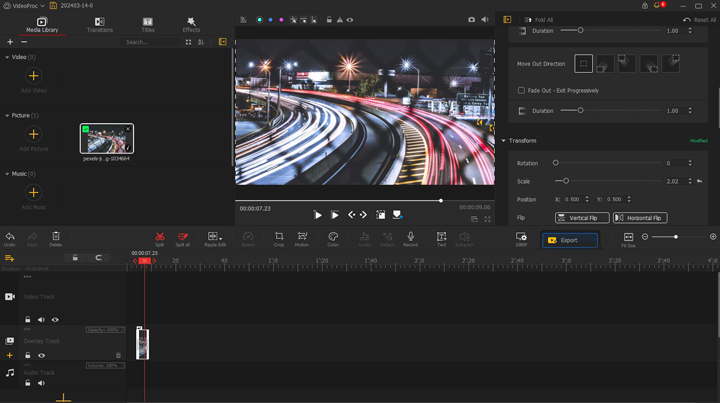Adjust the Scale slider in Transform
Image resolution: width=720 pixels, height=403 pixels.
(x=566, y=181)
